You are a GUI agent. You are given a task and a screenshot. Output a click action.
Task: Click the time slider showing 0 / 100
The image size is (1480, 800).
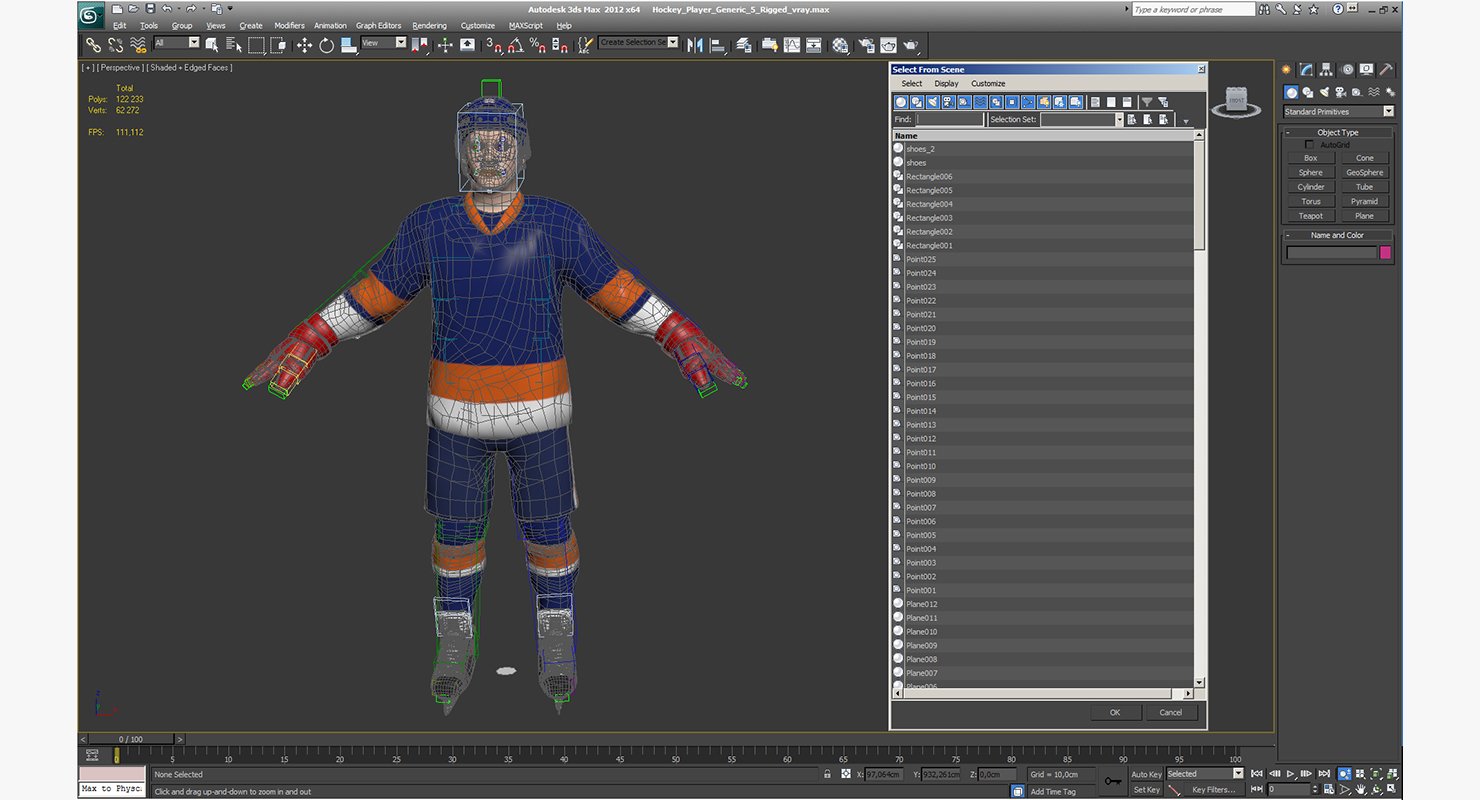[130, 739]
